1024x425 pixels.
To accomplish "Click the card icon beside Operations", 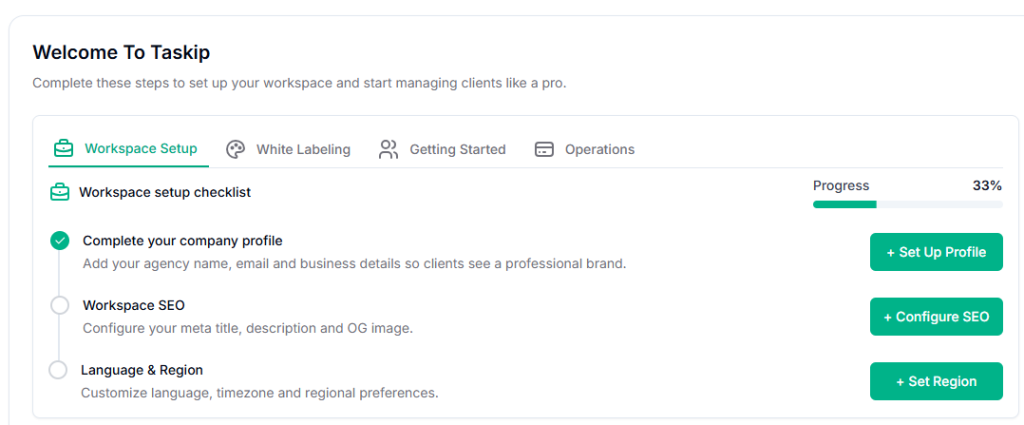I will [544, 149].
